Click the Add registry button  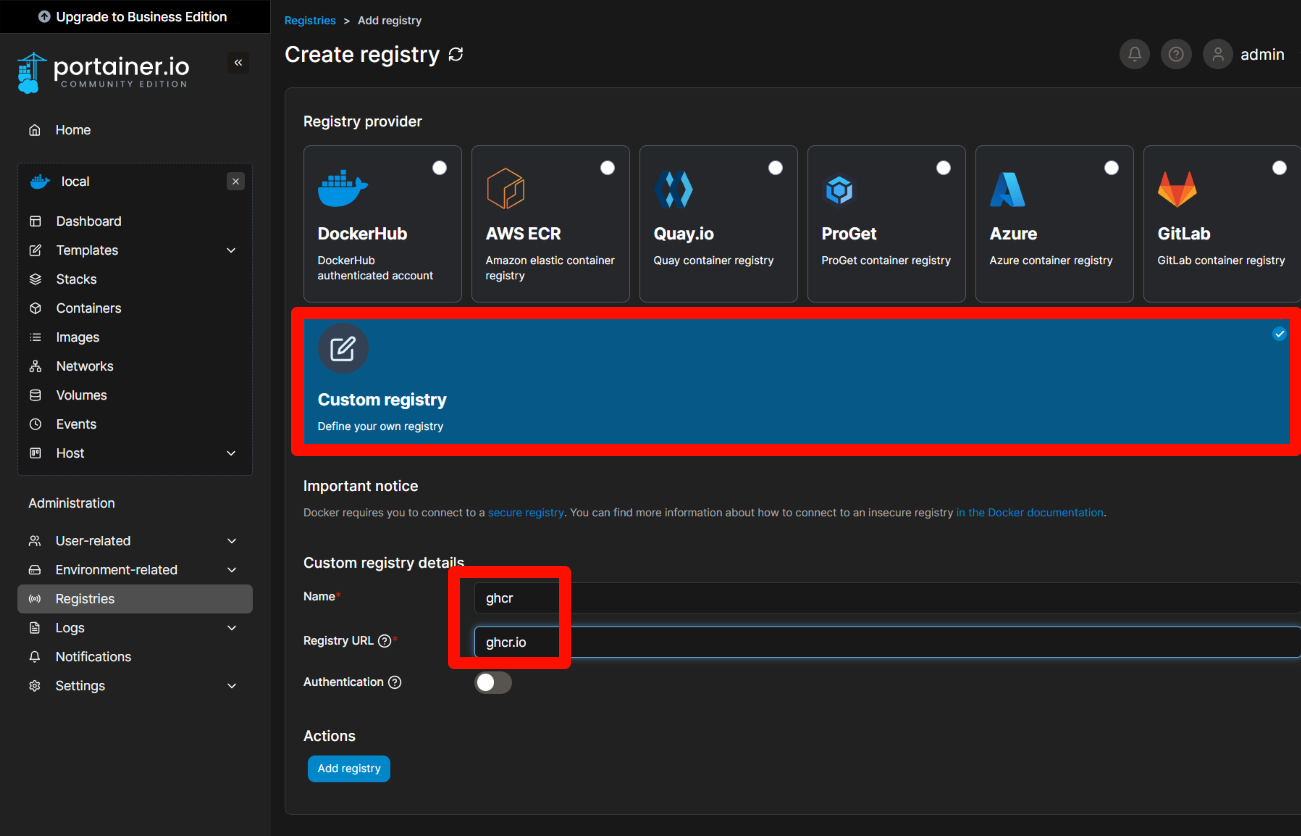click(x=349, y=769)
